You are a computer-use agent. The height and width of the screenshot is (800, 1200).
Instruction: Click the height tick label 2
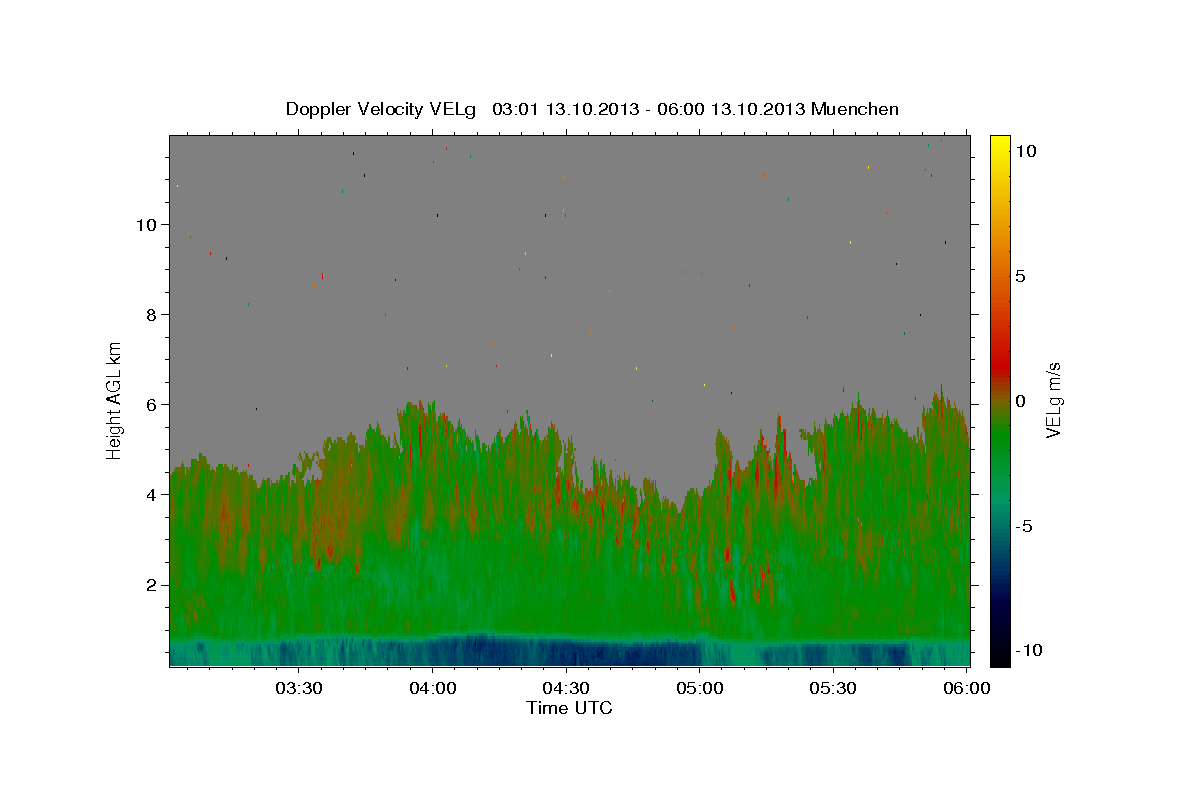click(154, 584)
